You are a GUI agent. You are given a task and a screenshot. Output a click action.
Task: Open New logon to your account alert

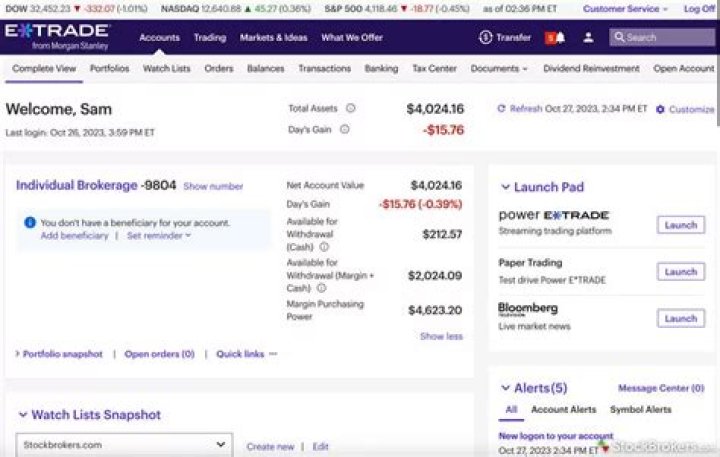[556, 435]
